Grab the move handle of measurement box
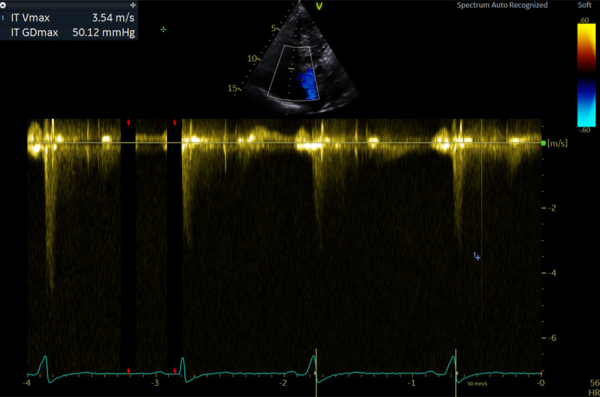Viewport: 600px width, 397px height. pyautogui.click(x=133, y=5)
